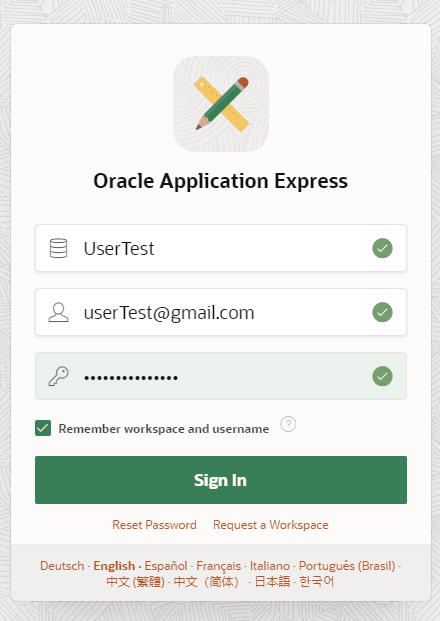The height and width of the screenshot is (621, 440).
Task: Click the green checkmark in workspace field
Action: [382, 248]
